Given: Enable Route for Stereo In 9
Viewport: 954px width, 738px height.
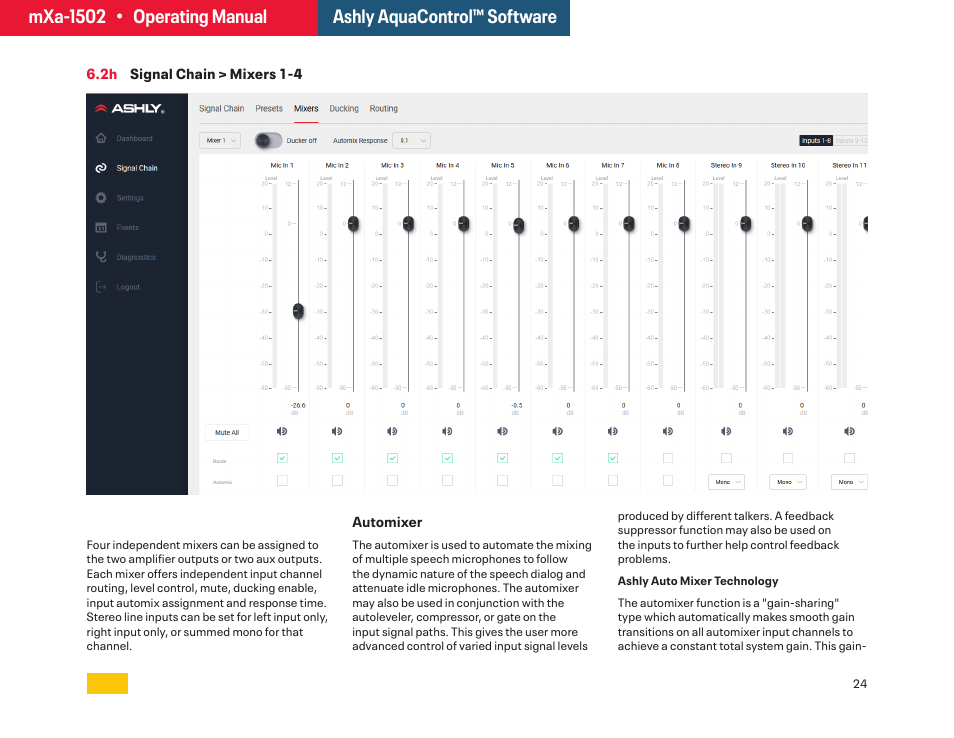Looking at the screenshot, I should [726, 458].
